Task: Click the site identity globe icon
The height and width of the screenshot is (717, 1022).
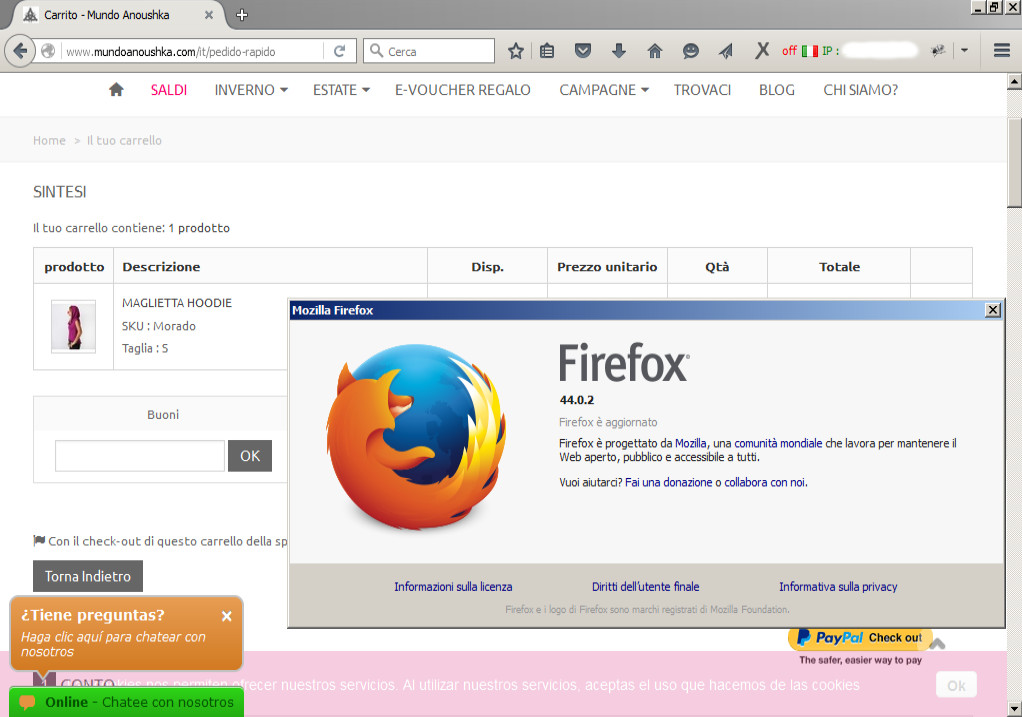Action: [48, 51]
